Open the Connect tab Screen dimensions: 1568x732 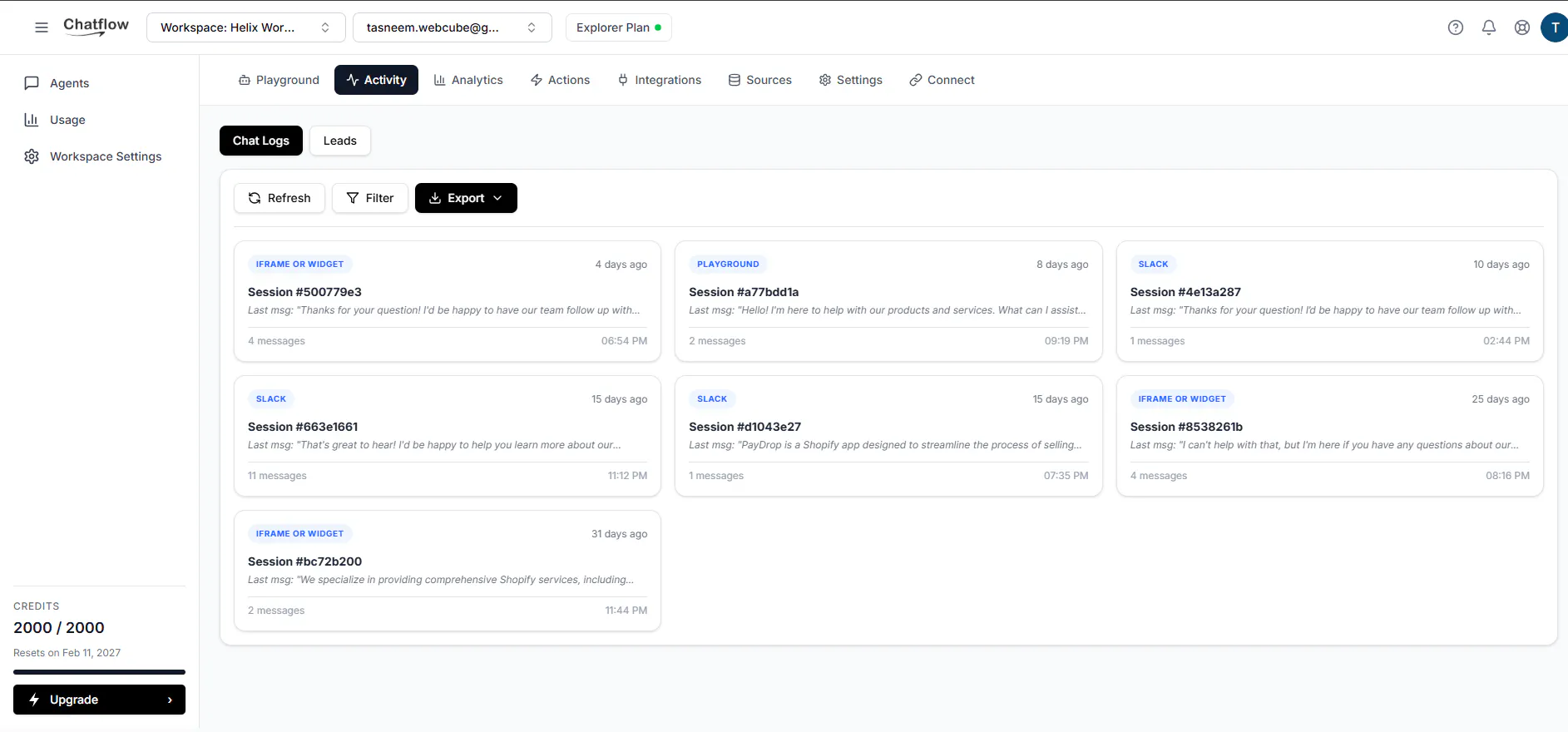(942, 80)
